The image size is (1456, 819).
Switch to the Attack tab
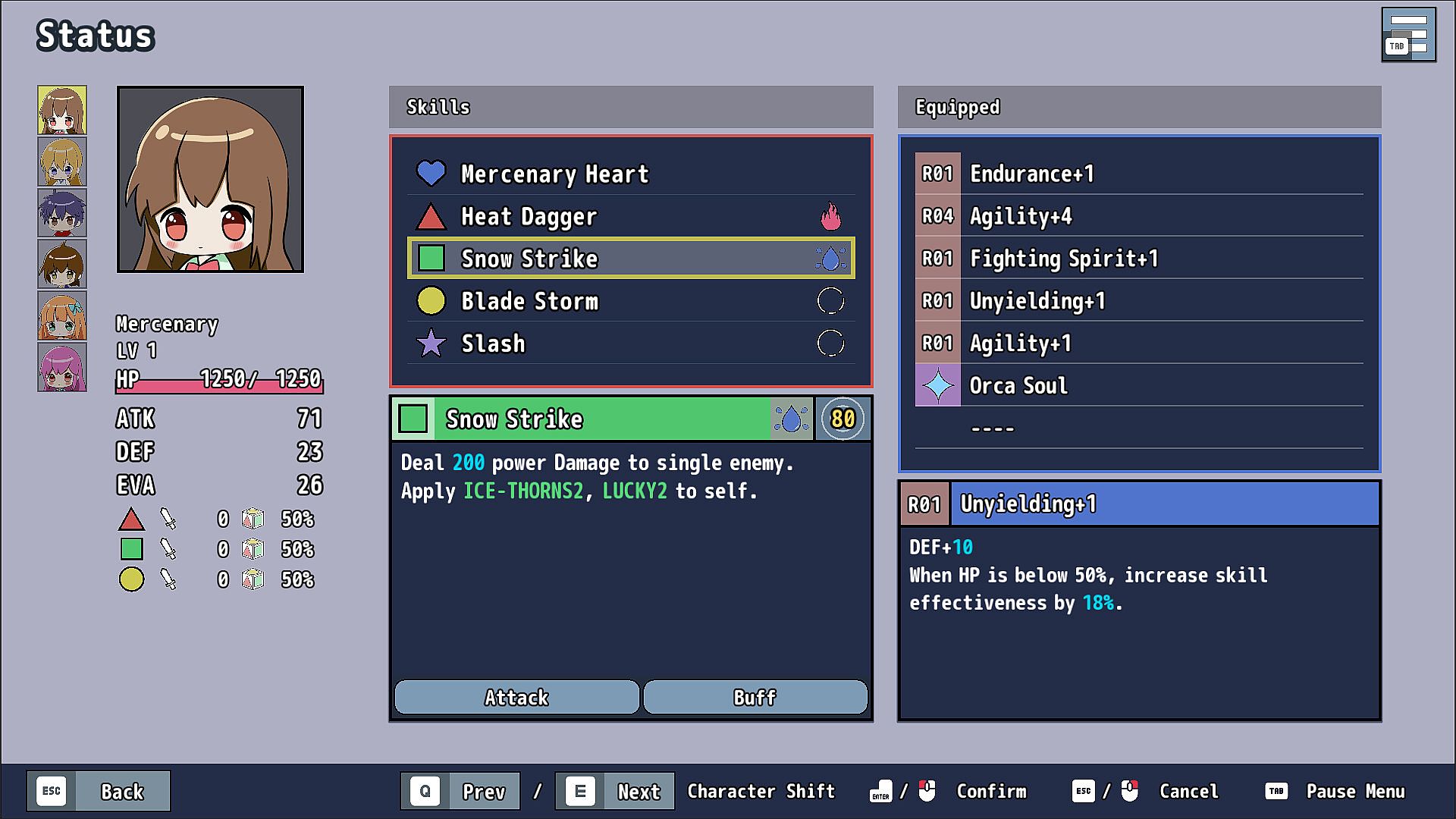516,697
